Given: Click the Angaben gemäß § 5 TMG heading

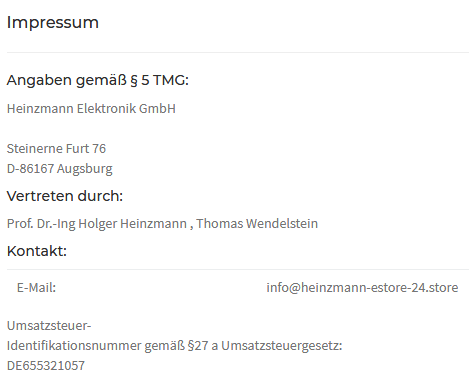Looking at the screenshot, I should pos(98,80).
